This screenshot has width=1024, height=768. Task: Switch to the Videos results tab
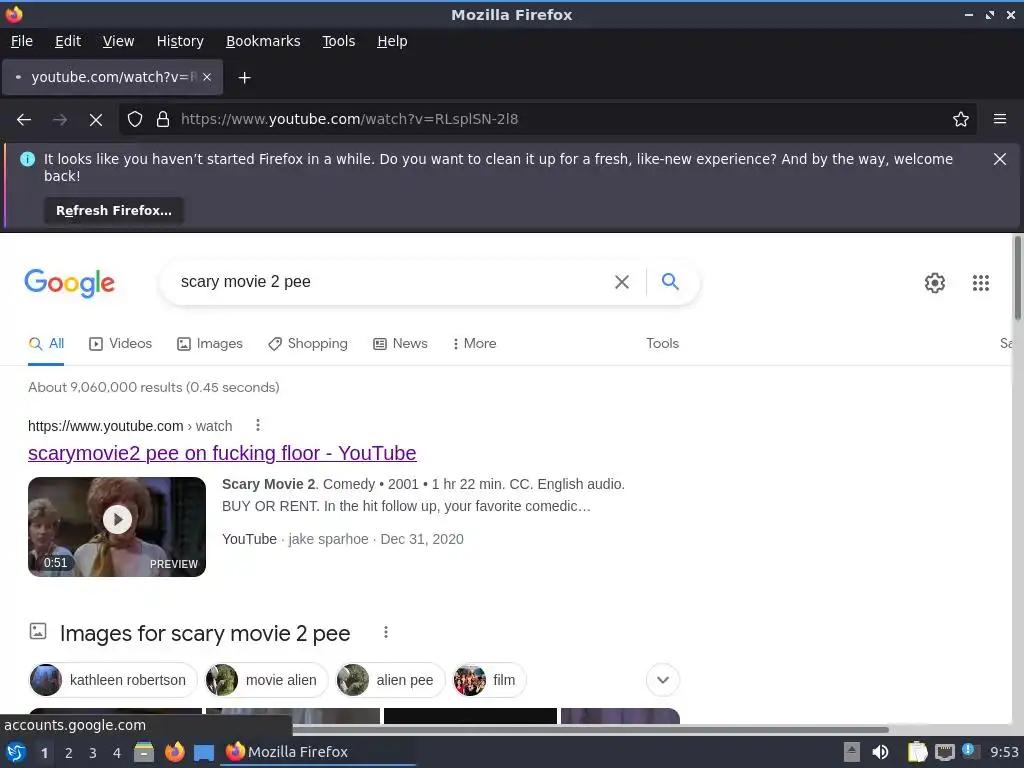(121, 344)
